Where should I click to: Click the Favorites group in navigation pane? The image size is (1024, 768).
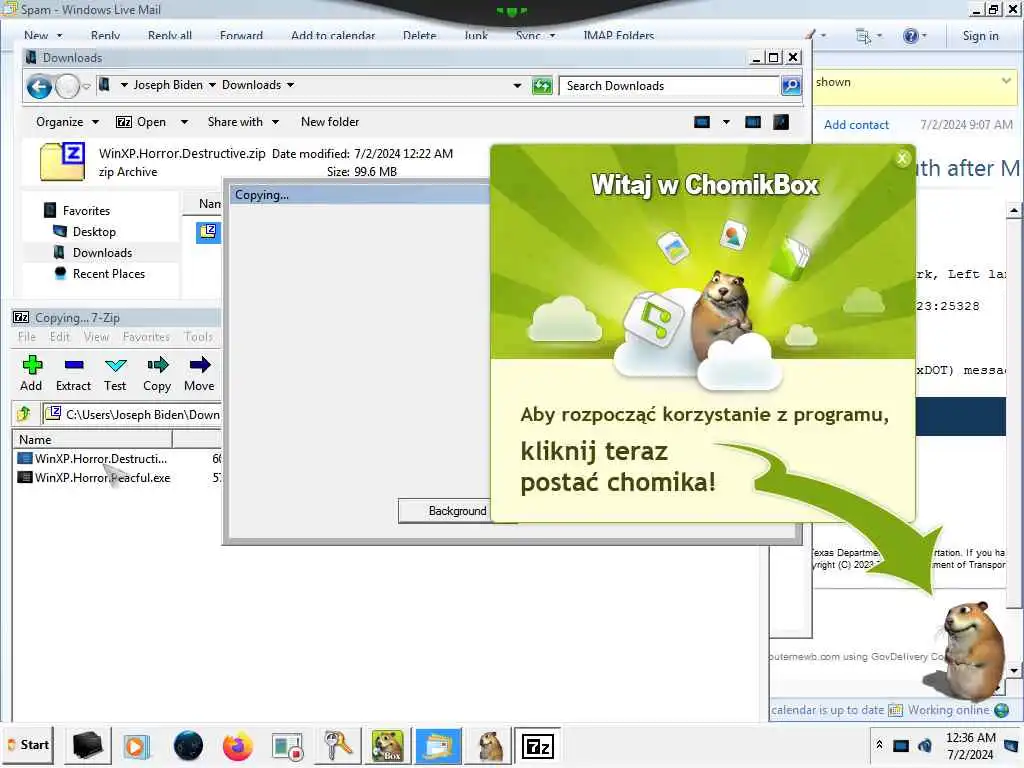click(86, 211)
